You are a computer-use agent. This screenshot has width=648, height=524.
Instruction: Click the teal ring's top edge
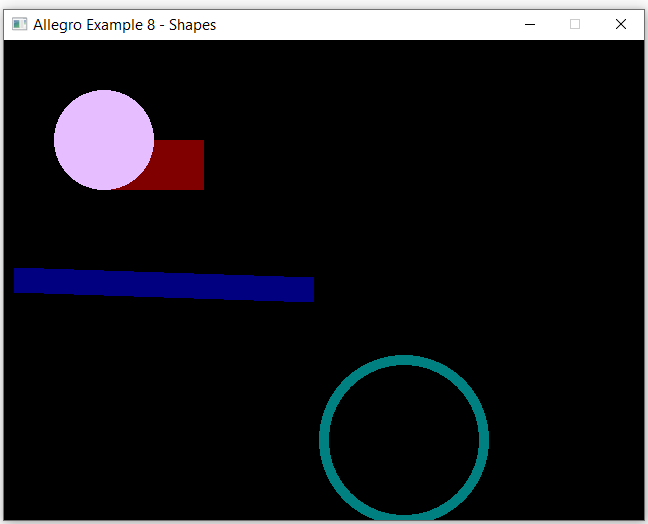[x=404, y=361]
